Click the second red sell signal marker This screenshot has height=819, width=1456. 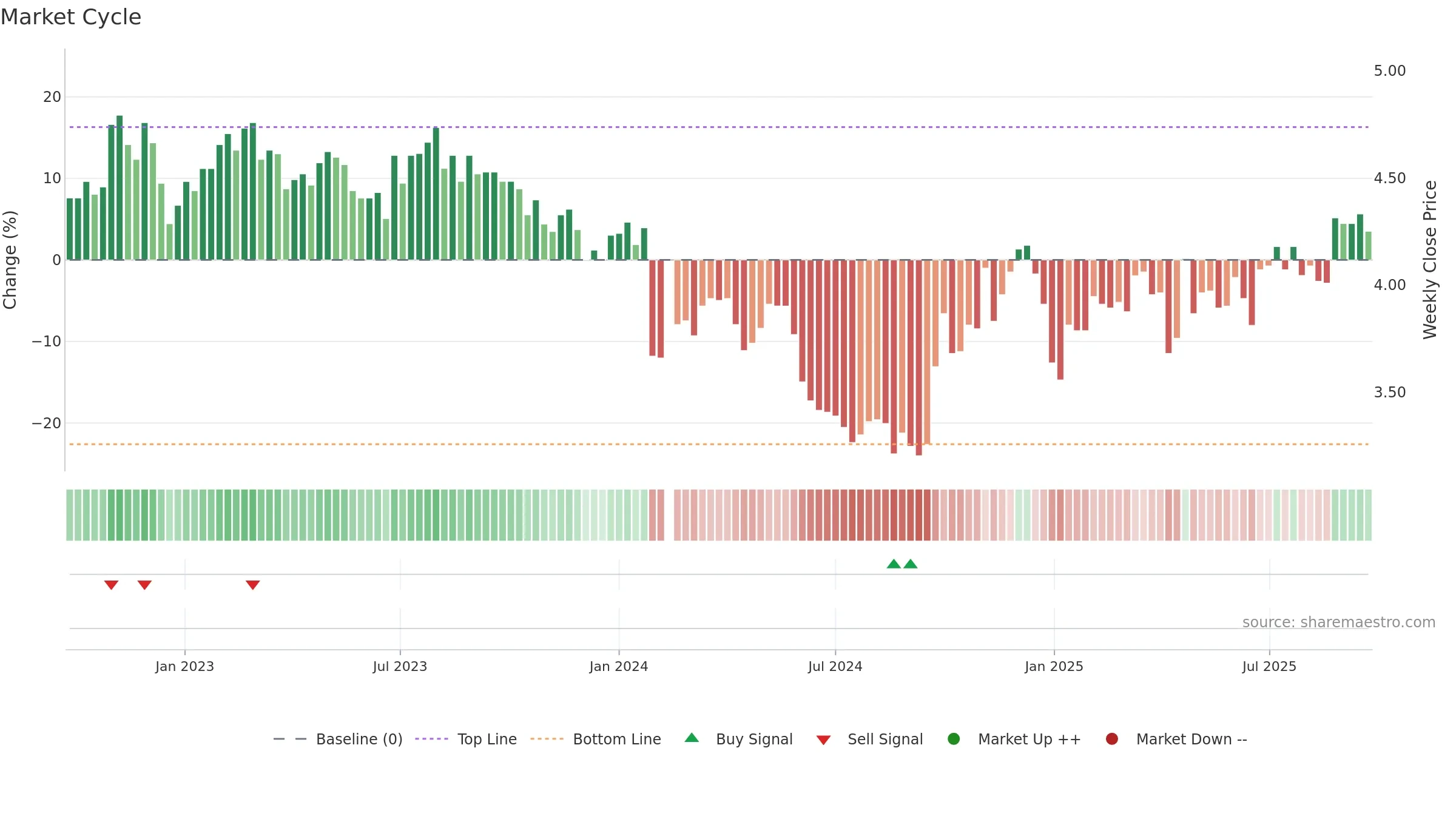coord(144,585)
